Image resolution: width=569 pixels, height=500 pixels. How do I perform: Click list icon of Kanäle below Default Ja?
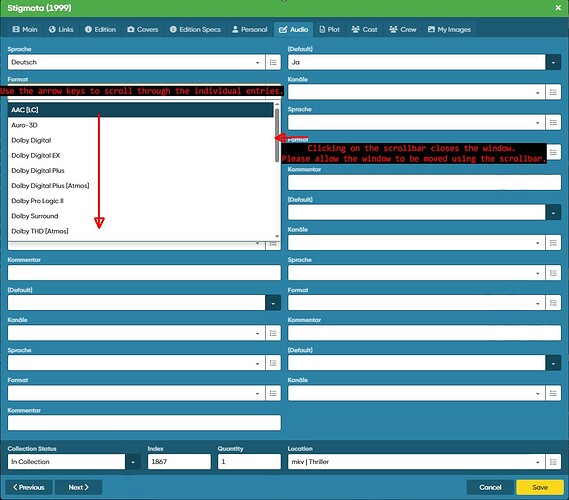point(553,92)
